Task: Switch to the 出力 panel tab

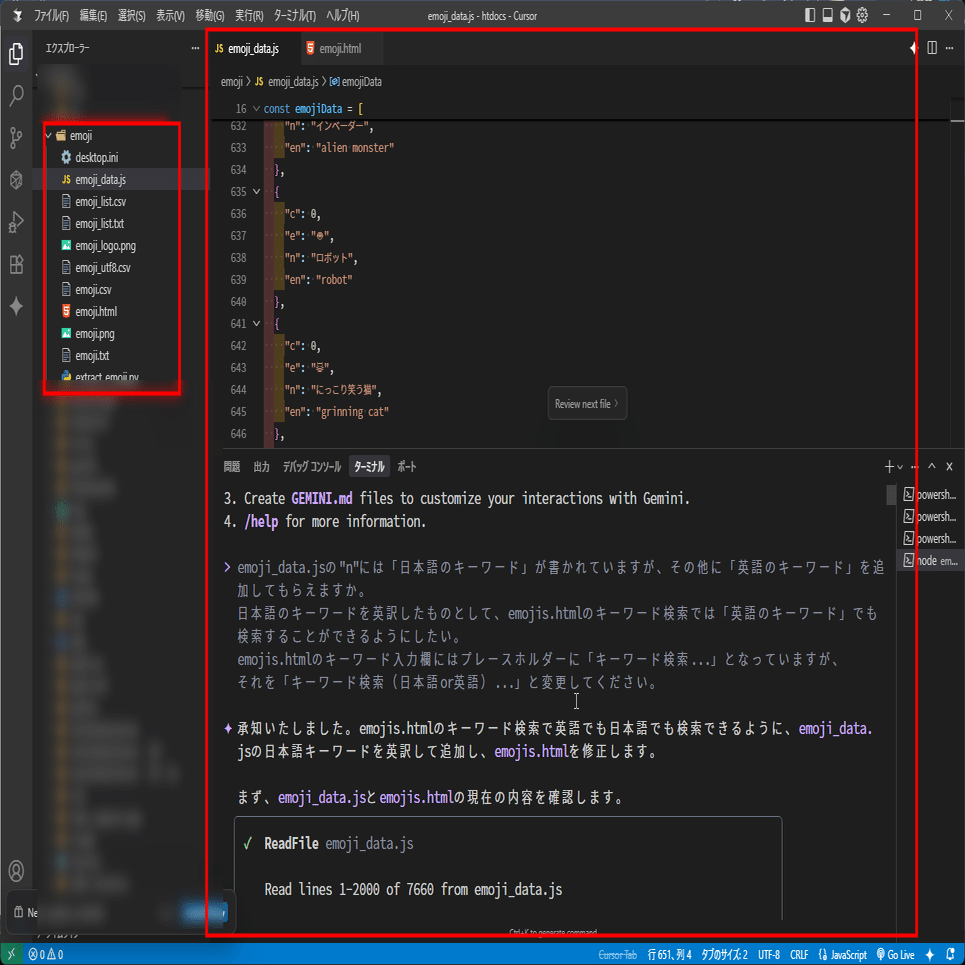Action: pos(262,466)
